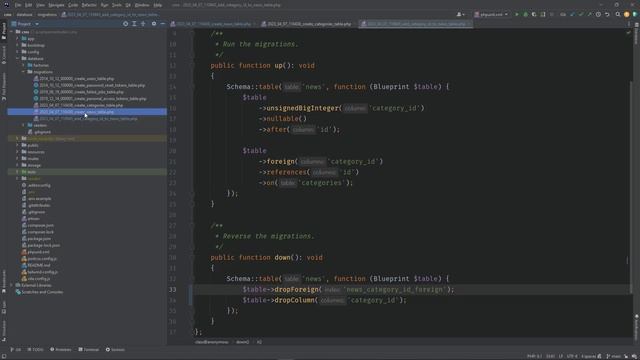Open the File menu
Image resolution: width=640 pixels, height=360 pixels.
tap(18, 5)
